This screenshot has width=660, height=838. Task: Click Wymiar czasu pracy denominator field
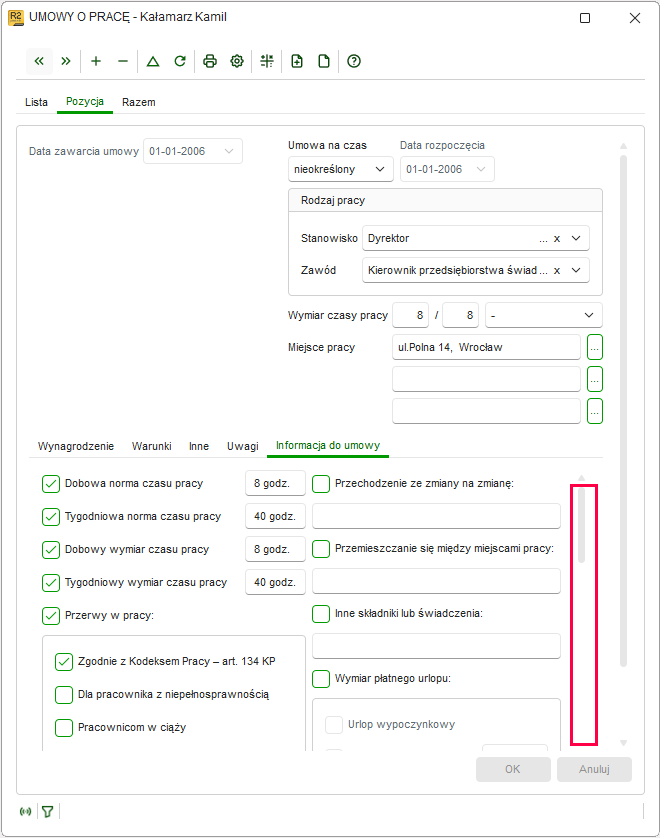coord(461,315)
